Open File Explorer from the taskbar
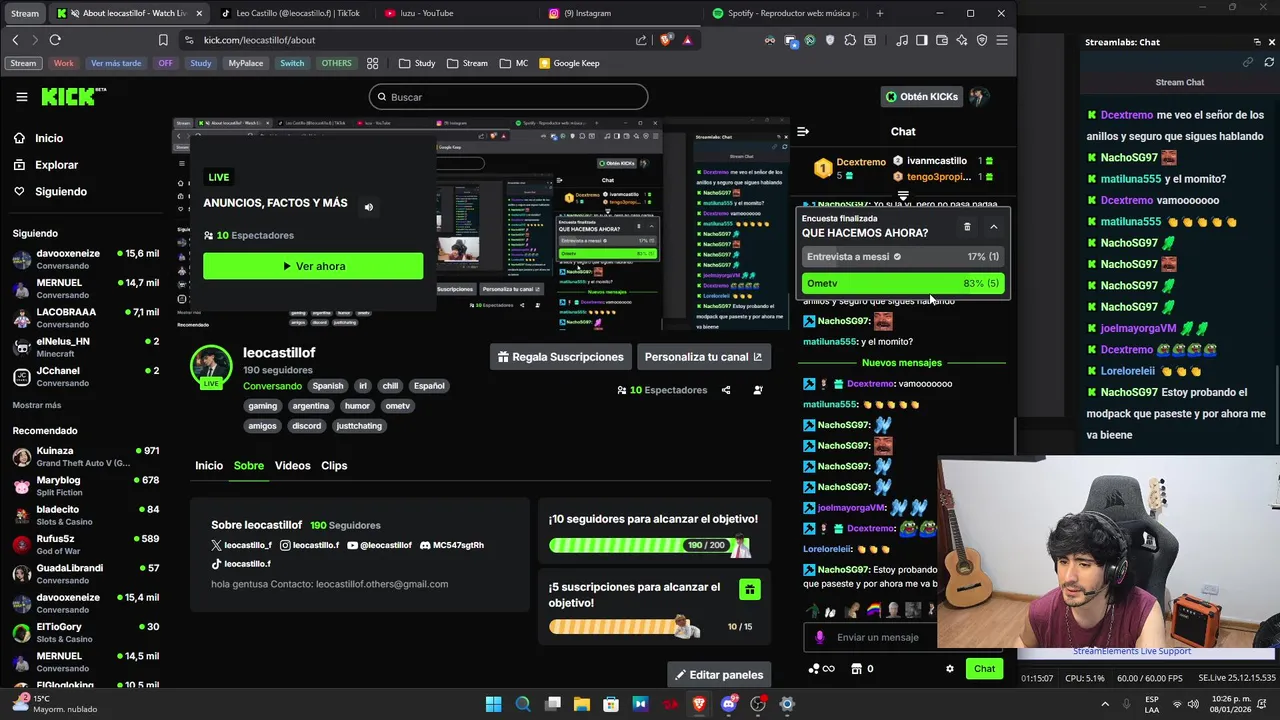 pyautogui.click(x=581, y=704)
